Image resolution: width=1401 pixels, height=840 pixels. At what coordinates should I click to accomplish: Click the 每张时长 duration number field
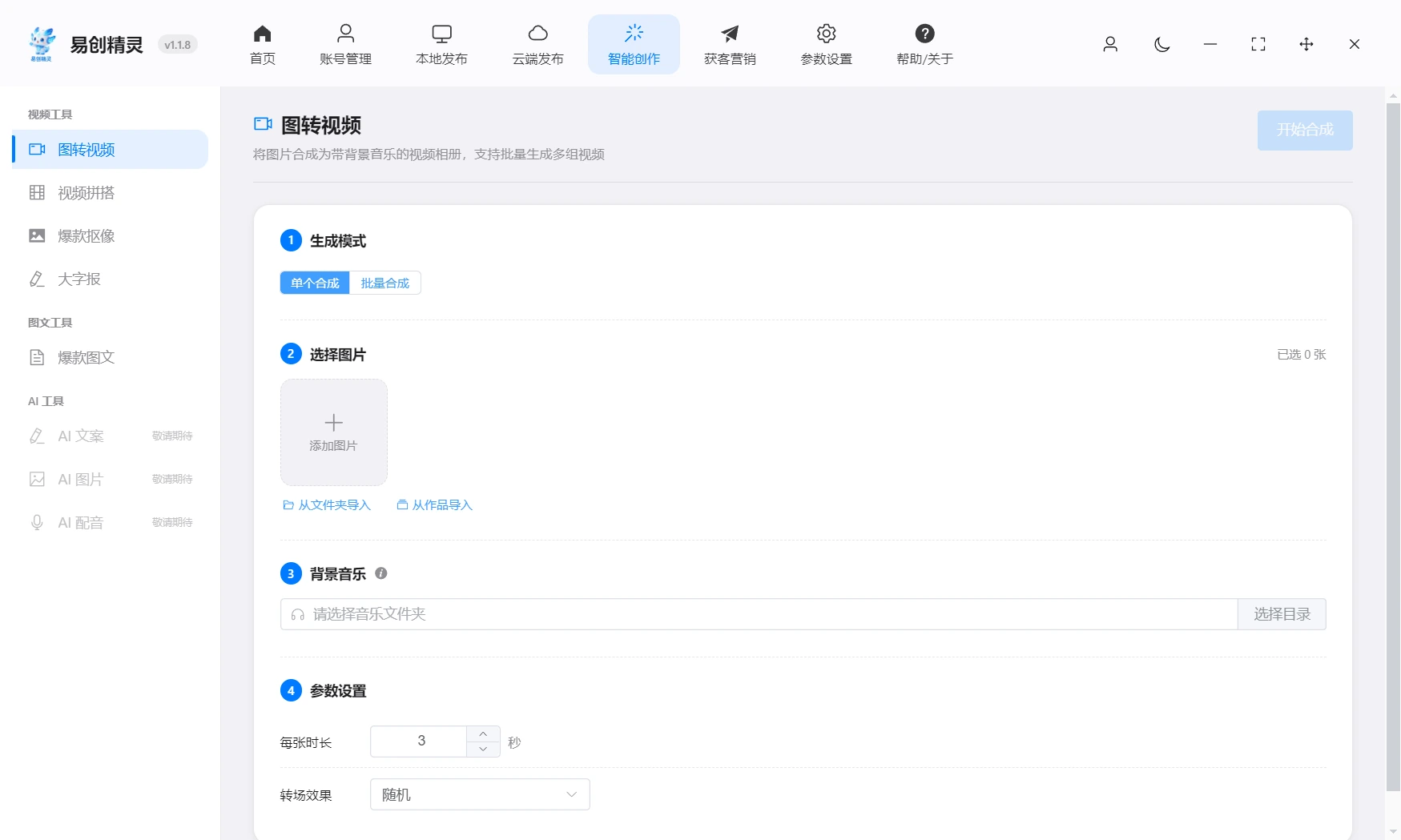tap(419, 742)
